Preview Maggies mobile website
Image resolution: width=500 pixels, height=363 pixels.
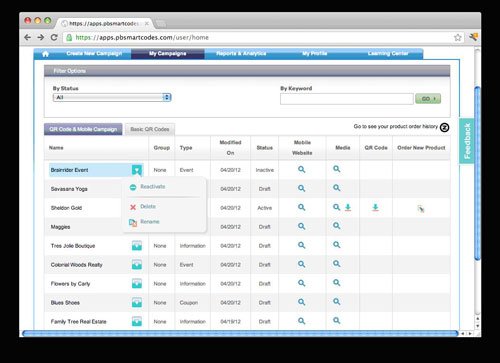[302, 226]
